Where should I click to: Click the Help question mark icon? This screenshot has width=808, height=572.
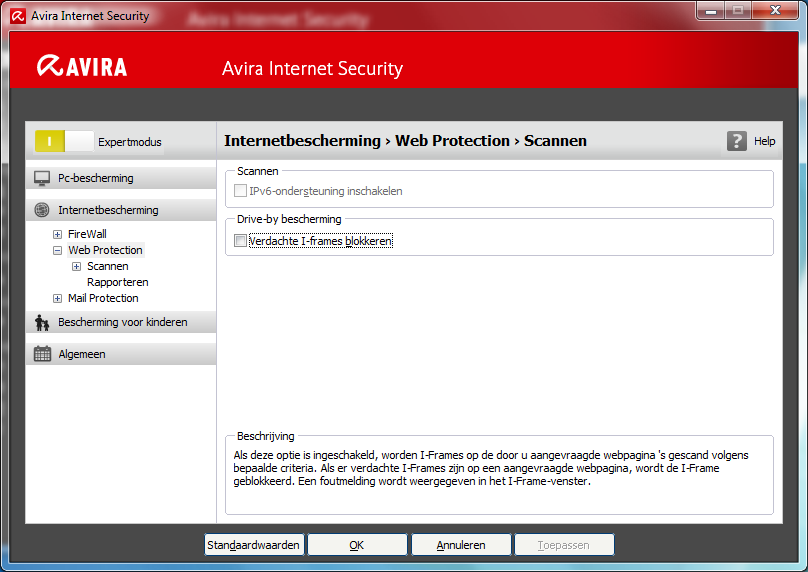pyautogui.click(x=737, y=141)
